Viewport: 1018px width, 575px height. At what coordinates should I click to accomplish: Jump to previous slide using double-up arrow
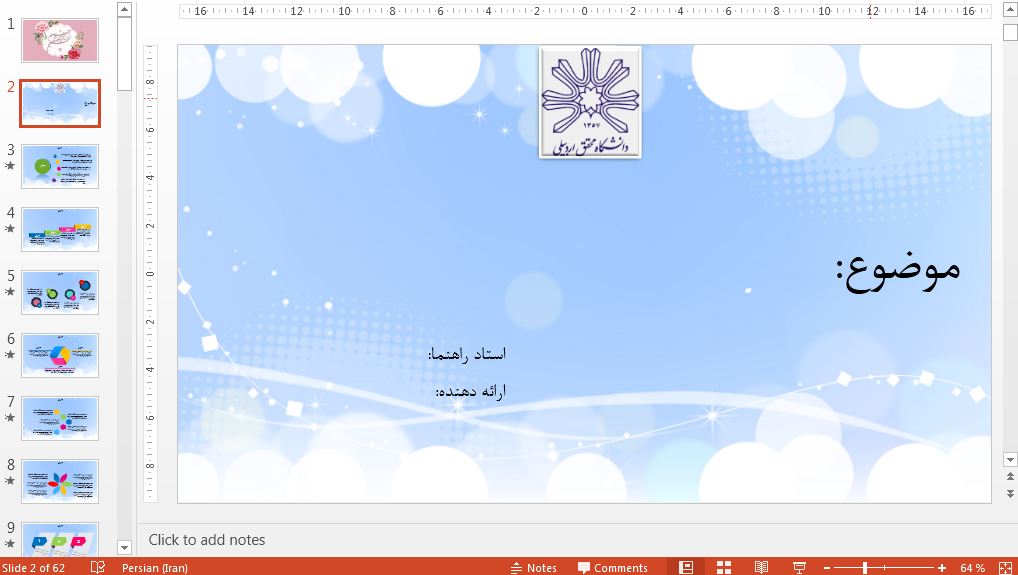pos(1010,478)
